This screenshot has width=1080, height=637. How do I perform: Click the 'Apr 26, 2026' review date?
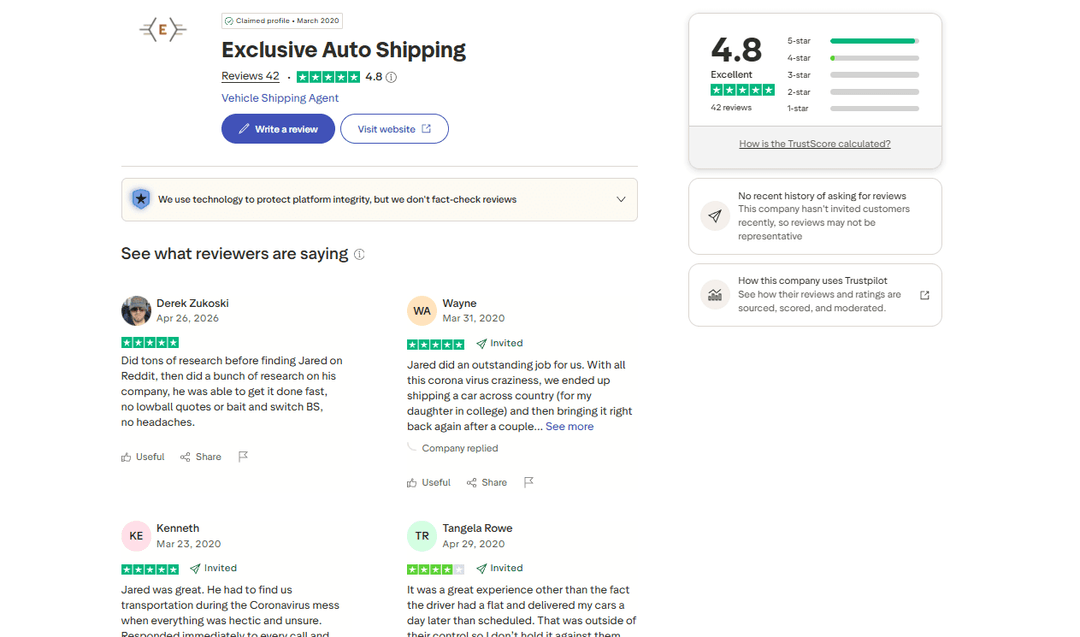pyautogui.click(x=187, y=318)
